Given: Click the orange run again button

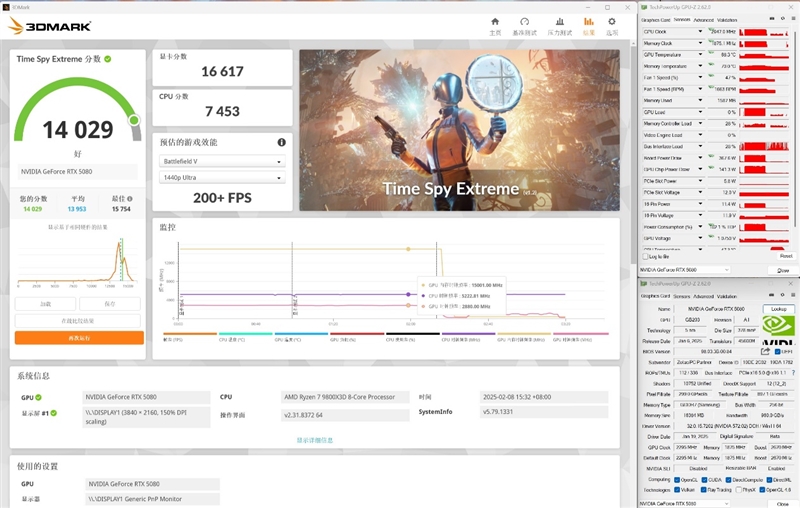Looking at the screenshot, I should (x=79, y=338).
